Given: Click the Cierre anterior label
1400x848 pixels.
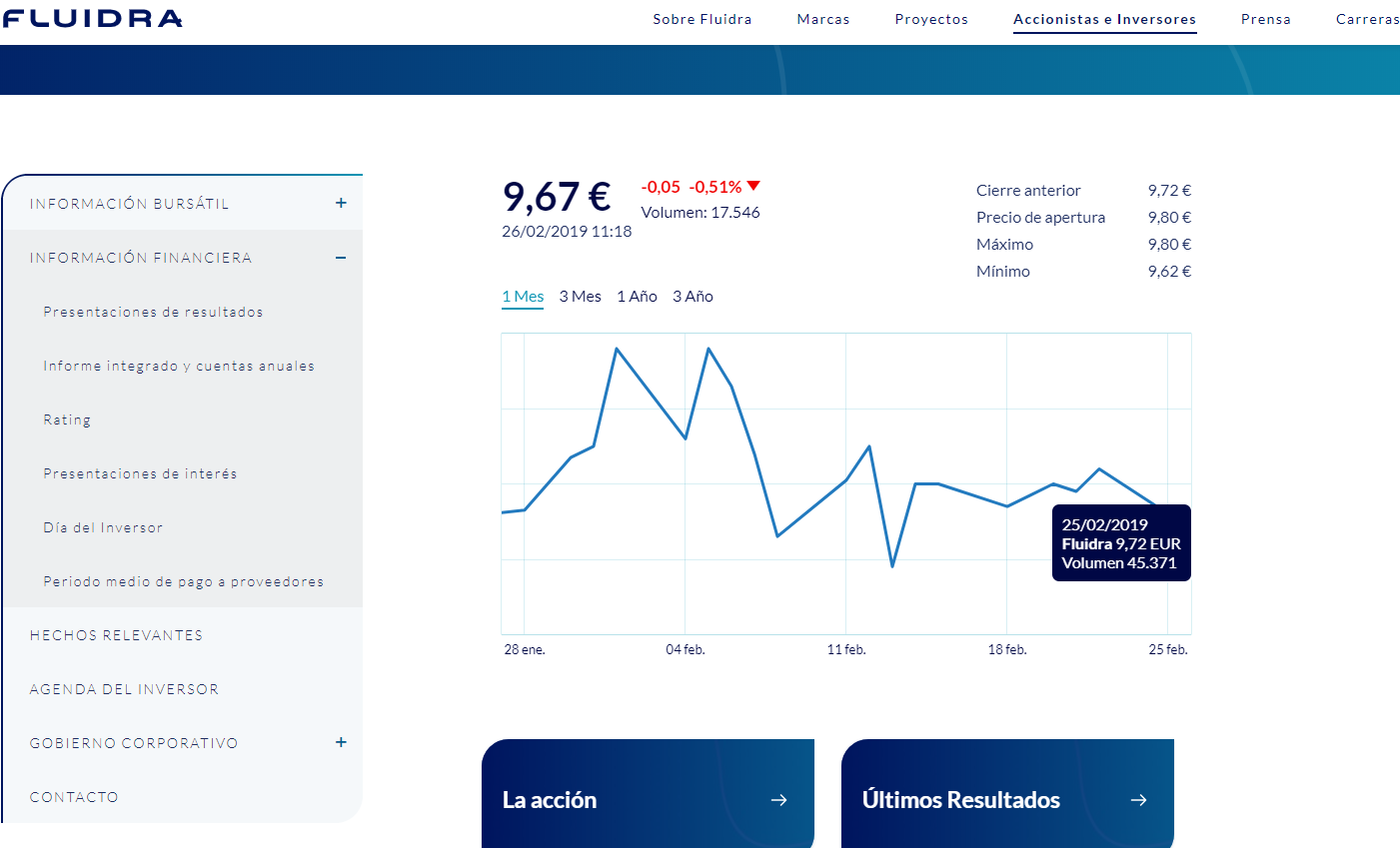Looking at the screenshot, I should click(x=1028, y=191).
